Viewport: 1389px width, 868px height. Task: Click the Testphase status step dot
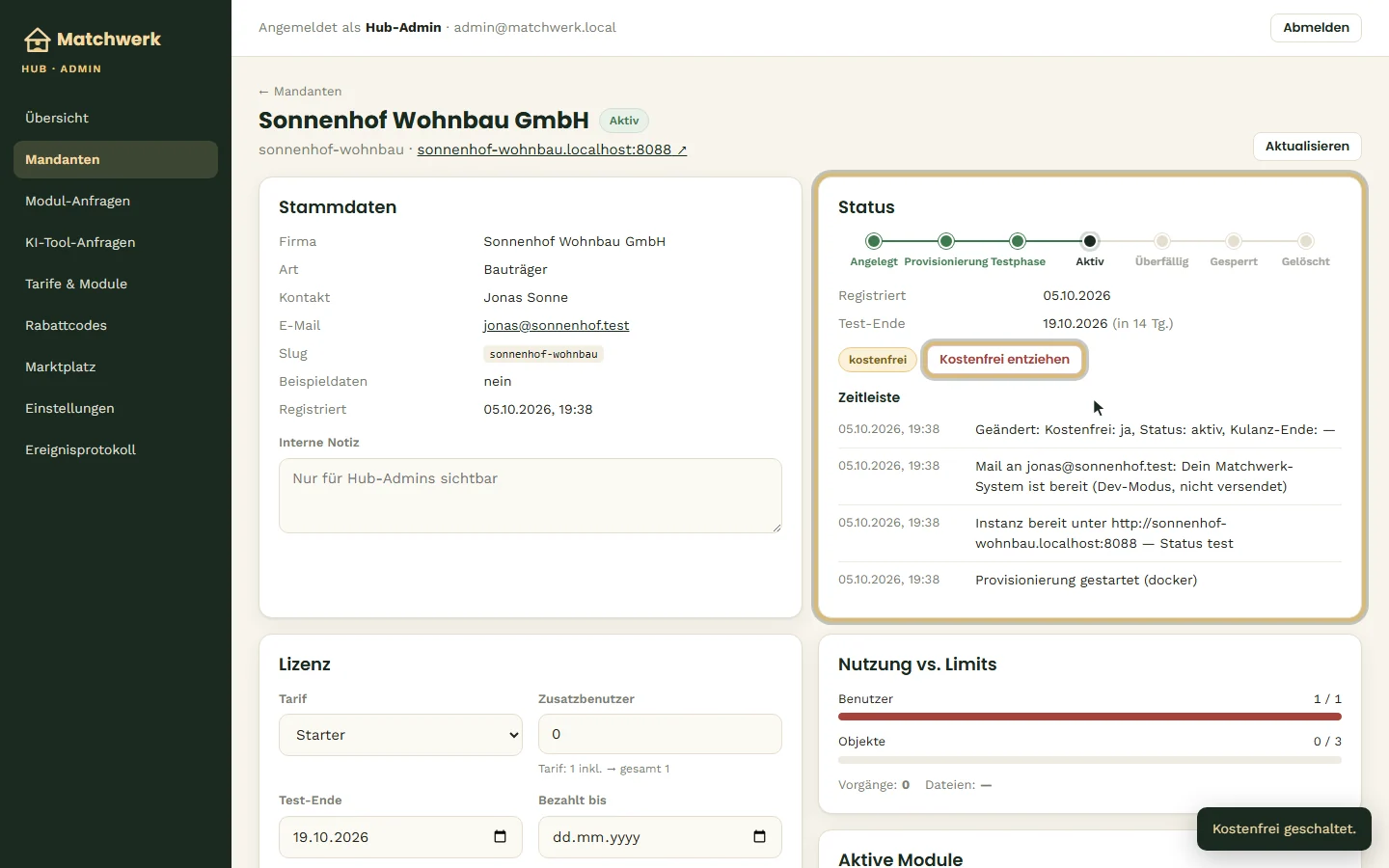[x=1018, y=241]
